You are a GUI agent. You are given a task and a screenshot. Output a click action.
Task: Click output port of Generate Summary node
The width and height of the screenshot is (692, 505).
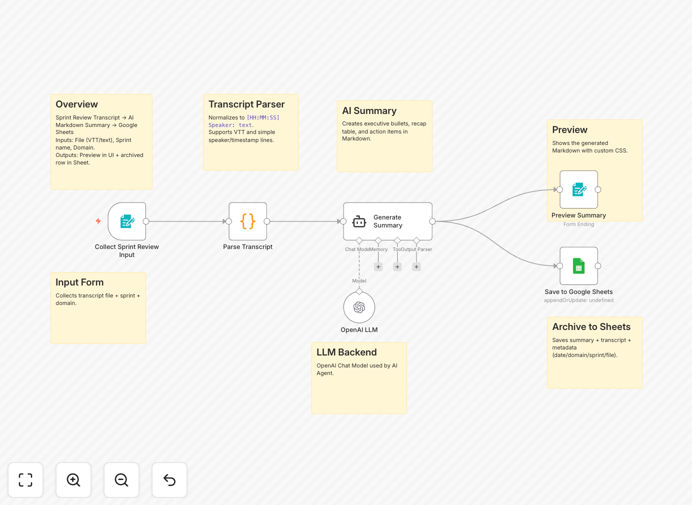pos(432,221)
